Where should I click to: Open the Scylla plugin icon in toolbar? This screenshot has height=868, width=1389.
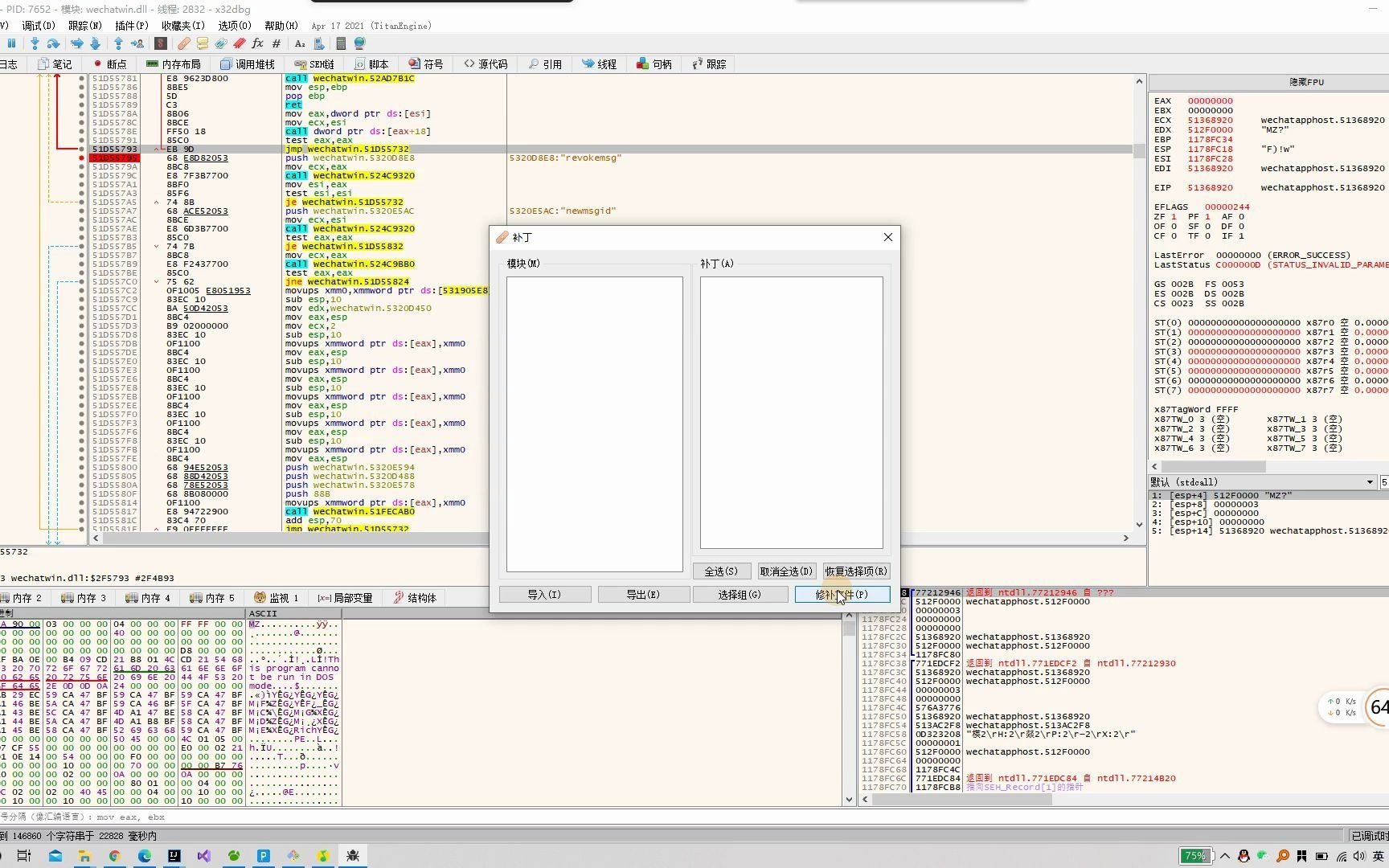(161, 43)
